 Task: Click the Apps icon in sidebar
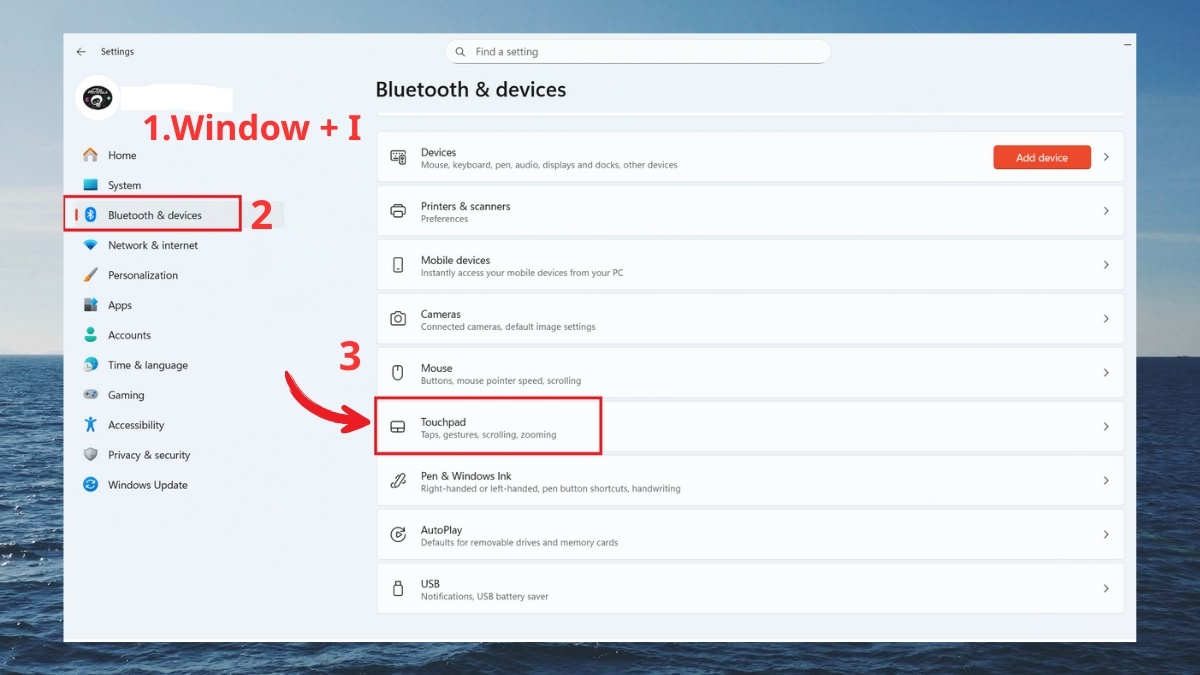point(91,305)
